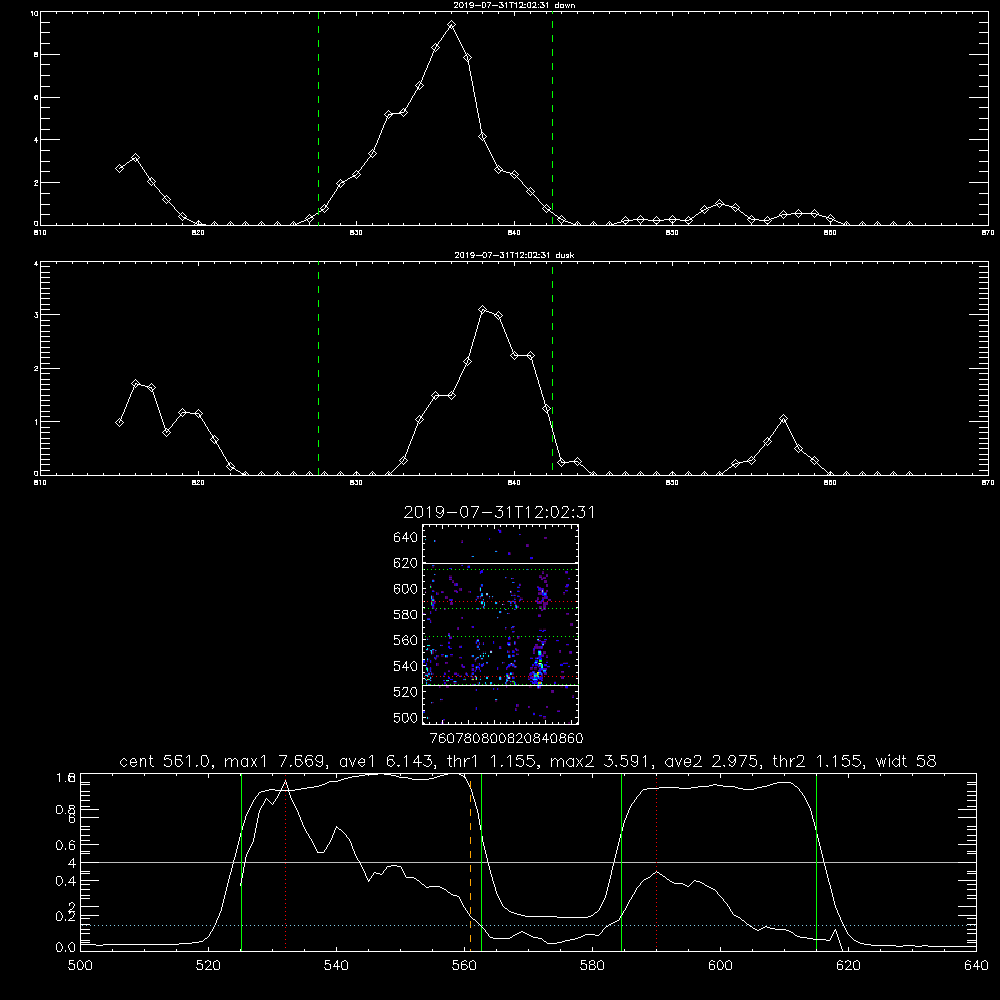Click the '500' x-axis label of bottom plot
Viewport: 1000px width, 1000px height.
click(80, 966)
